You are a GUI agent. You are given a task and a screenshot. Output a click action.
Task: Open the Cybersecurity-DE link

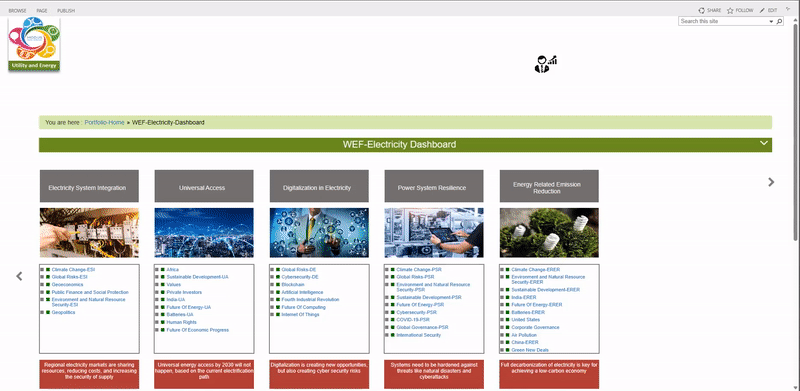coord(300,277)
